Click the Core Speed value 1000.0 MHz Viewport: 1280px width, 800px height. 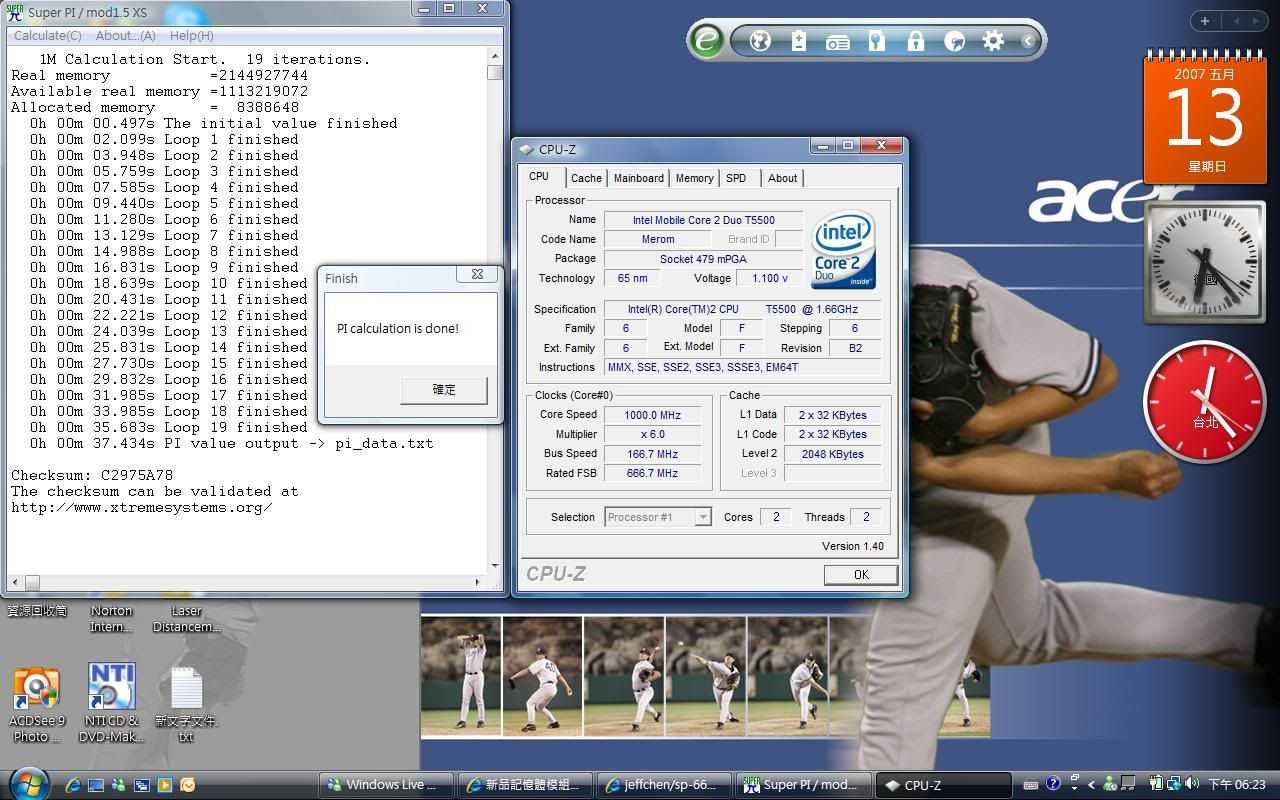[x=652, y=415]
